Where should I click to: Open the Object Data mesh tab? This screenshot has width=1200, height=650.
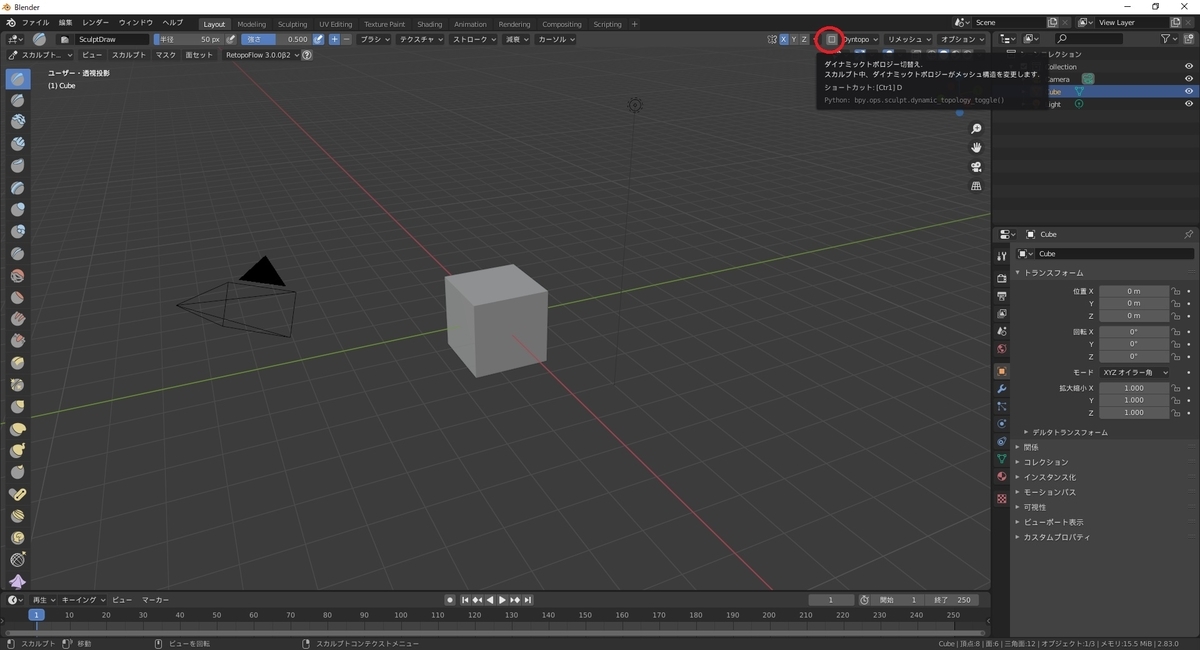(x=1001, y=459)
